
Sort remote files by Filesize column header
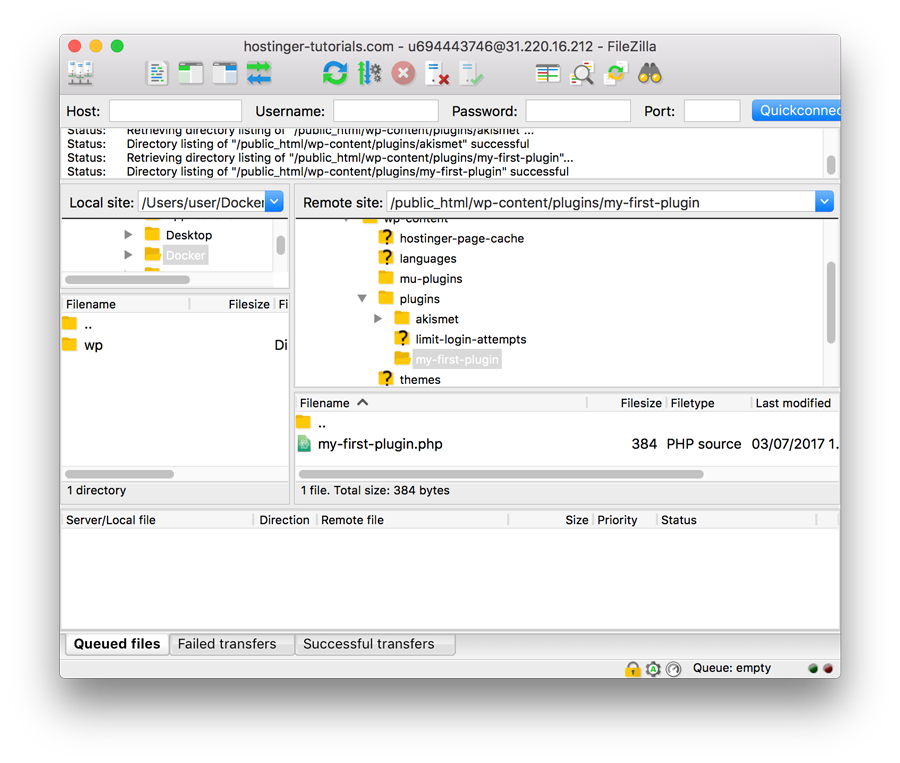click(x=626, y=403)
